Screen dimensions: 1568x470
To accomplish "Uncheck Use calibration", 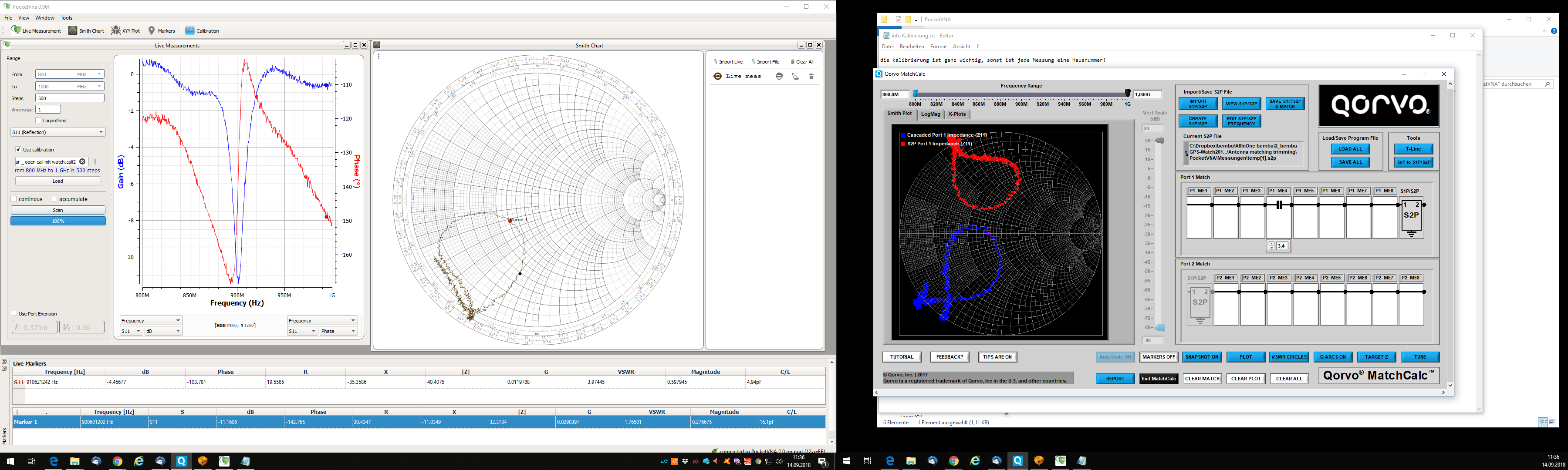I will point(18,150).
